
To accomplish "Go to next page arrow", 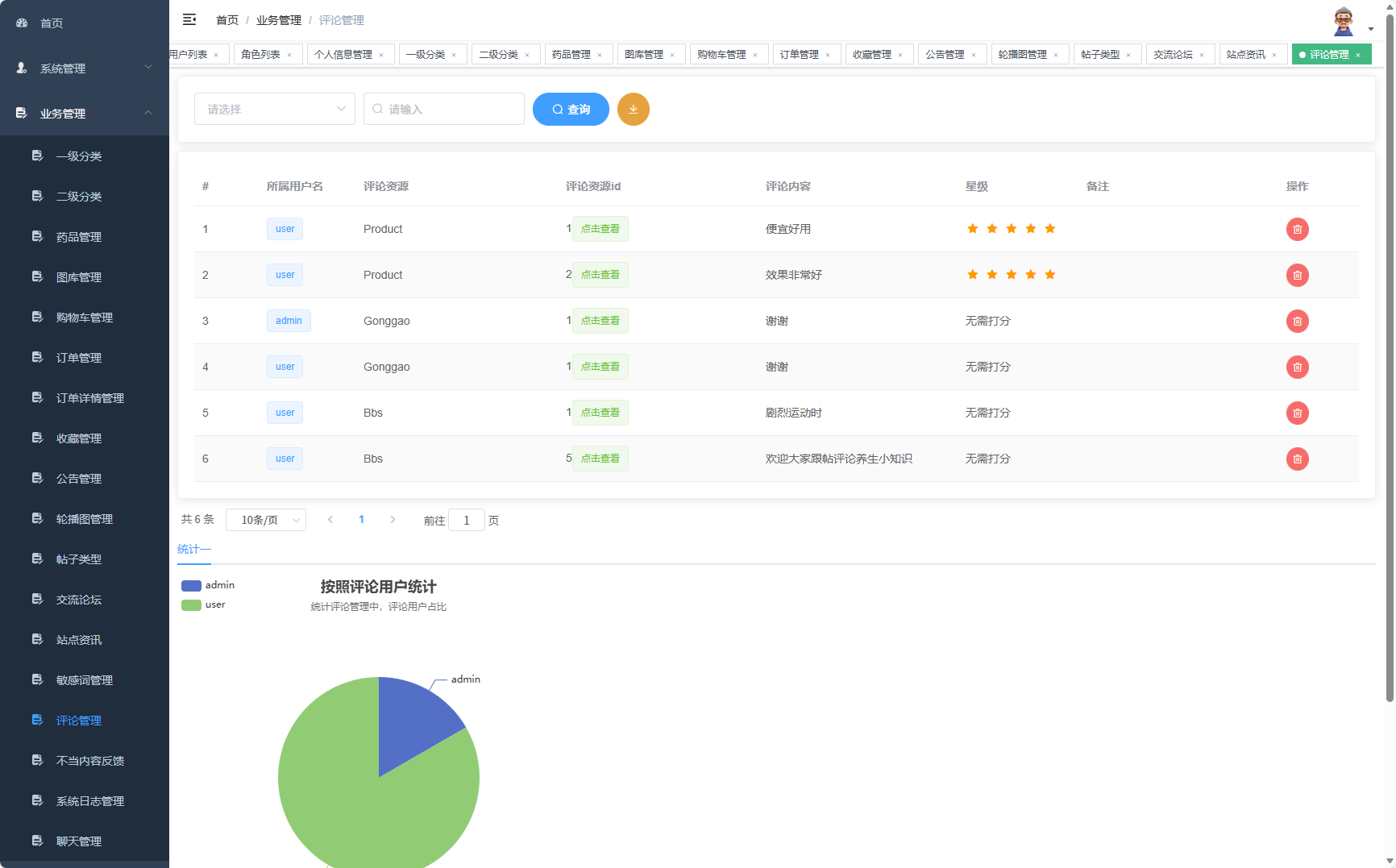I will point(393,520).
